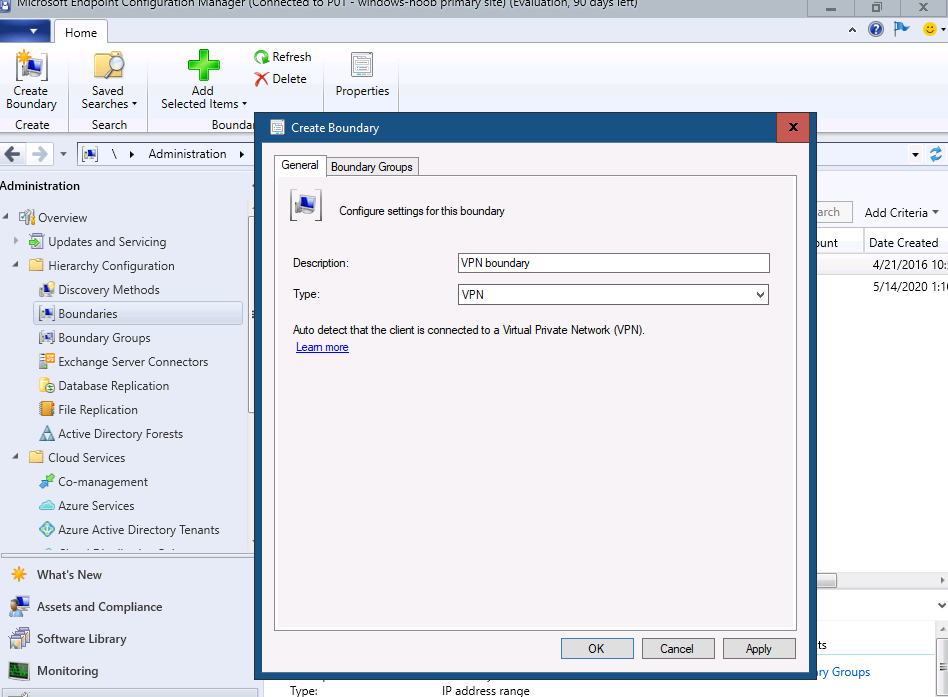Screen dimensions: 948x697
Task: Select the Cloud Services folder
Action: [77, 458]
